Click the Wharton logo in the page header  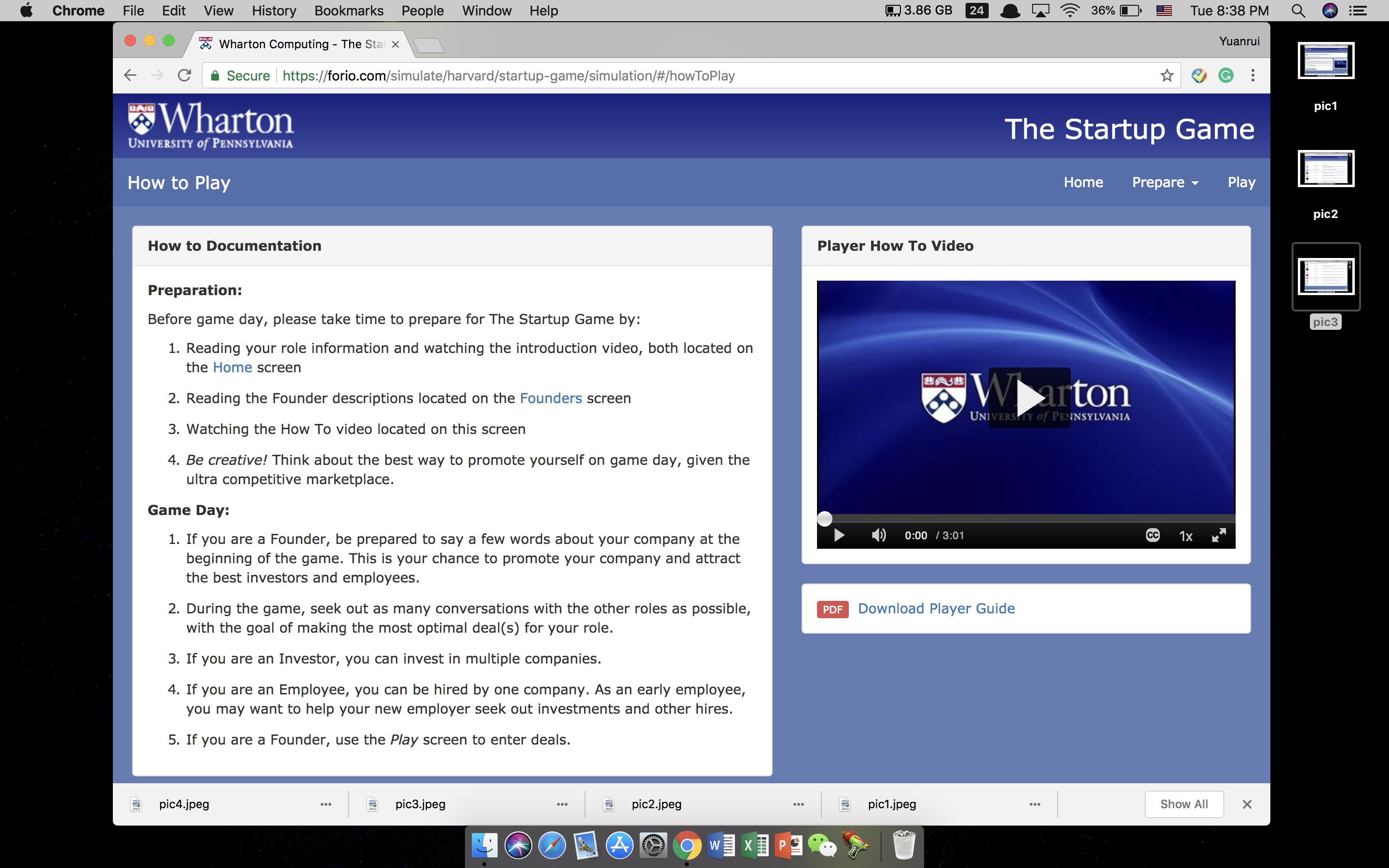click(211, 126)
